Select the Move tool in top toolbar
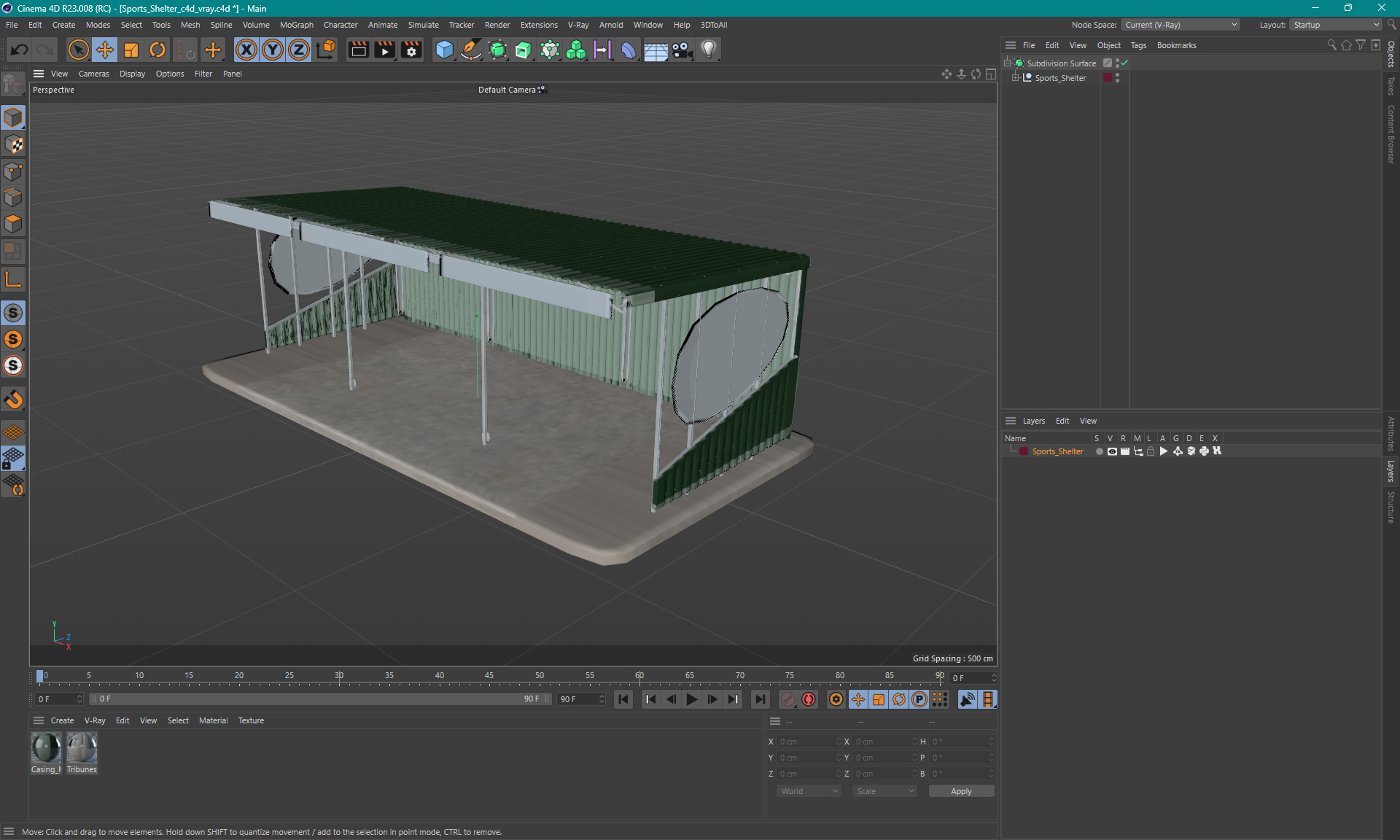Image resolution: width=1400 pixels, height=840 pixels. pyautogui.click(x=105, y=50)
